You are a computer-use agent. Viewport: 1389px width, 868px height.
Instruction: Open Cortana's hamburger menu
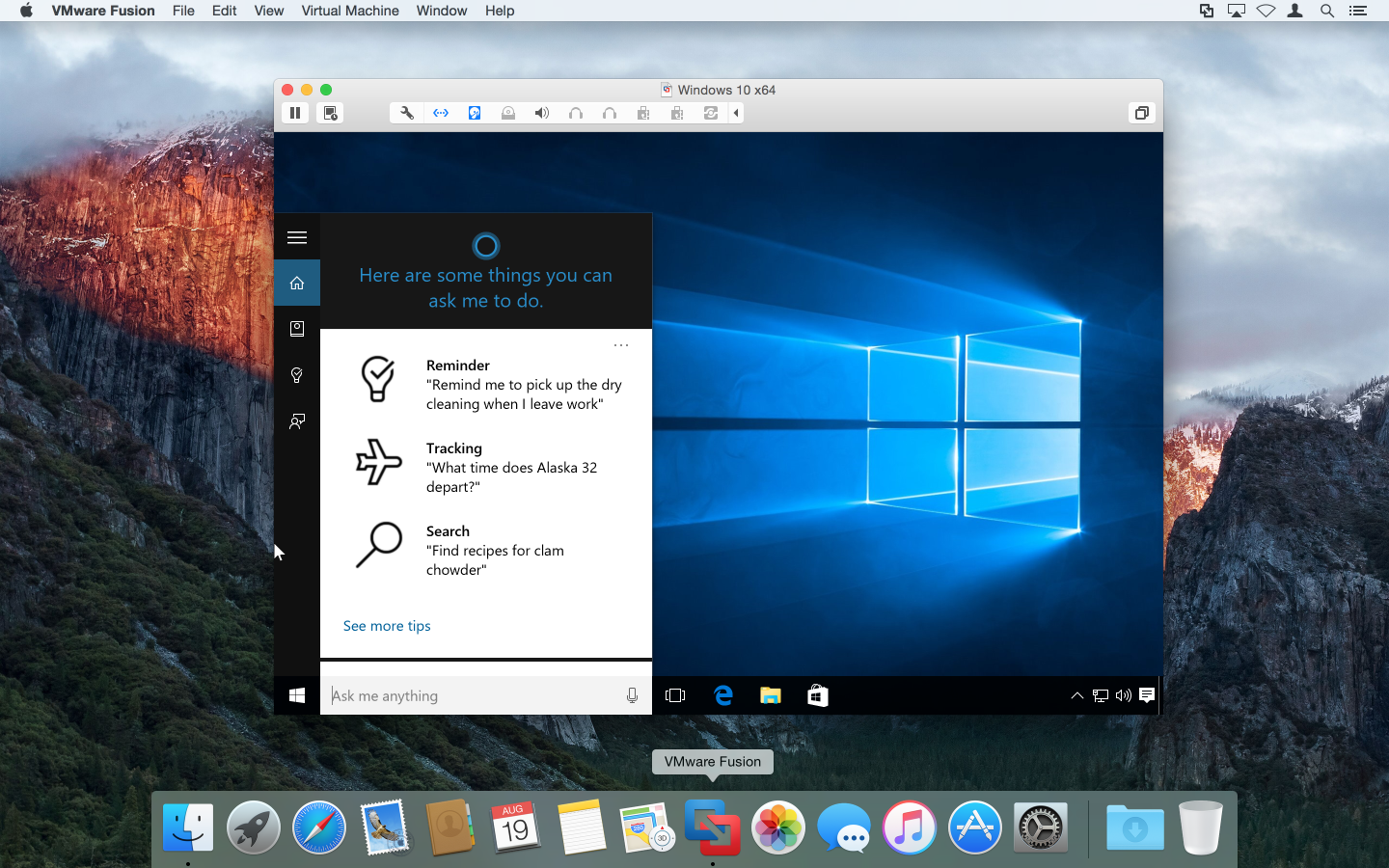[x=296, y=236]
